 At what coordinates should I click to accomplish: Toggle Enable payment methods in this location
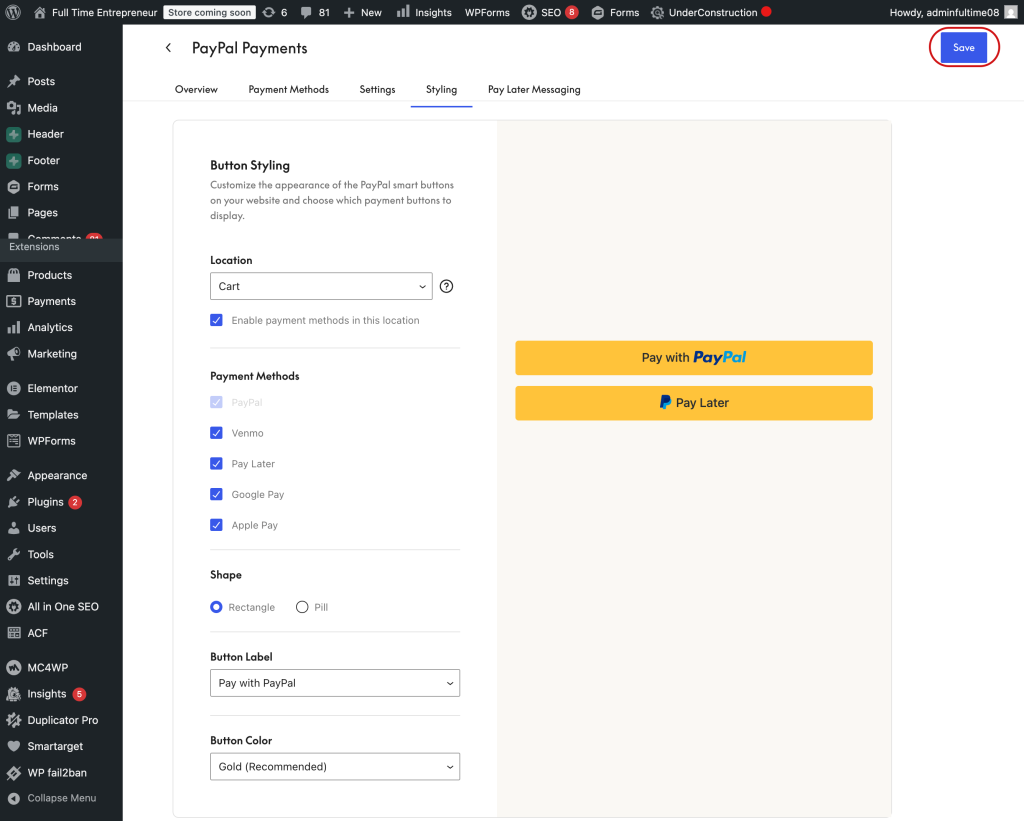(x=216, y=320)
